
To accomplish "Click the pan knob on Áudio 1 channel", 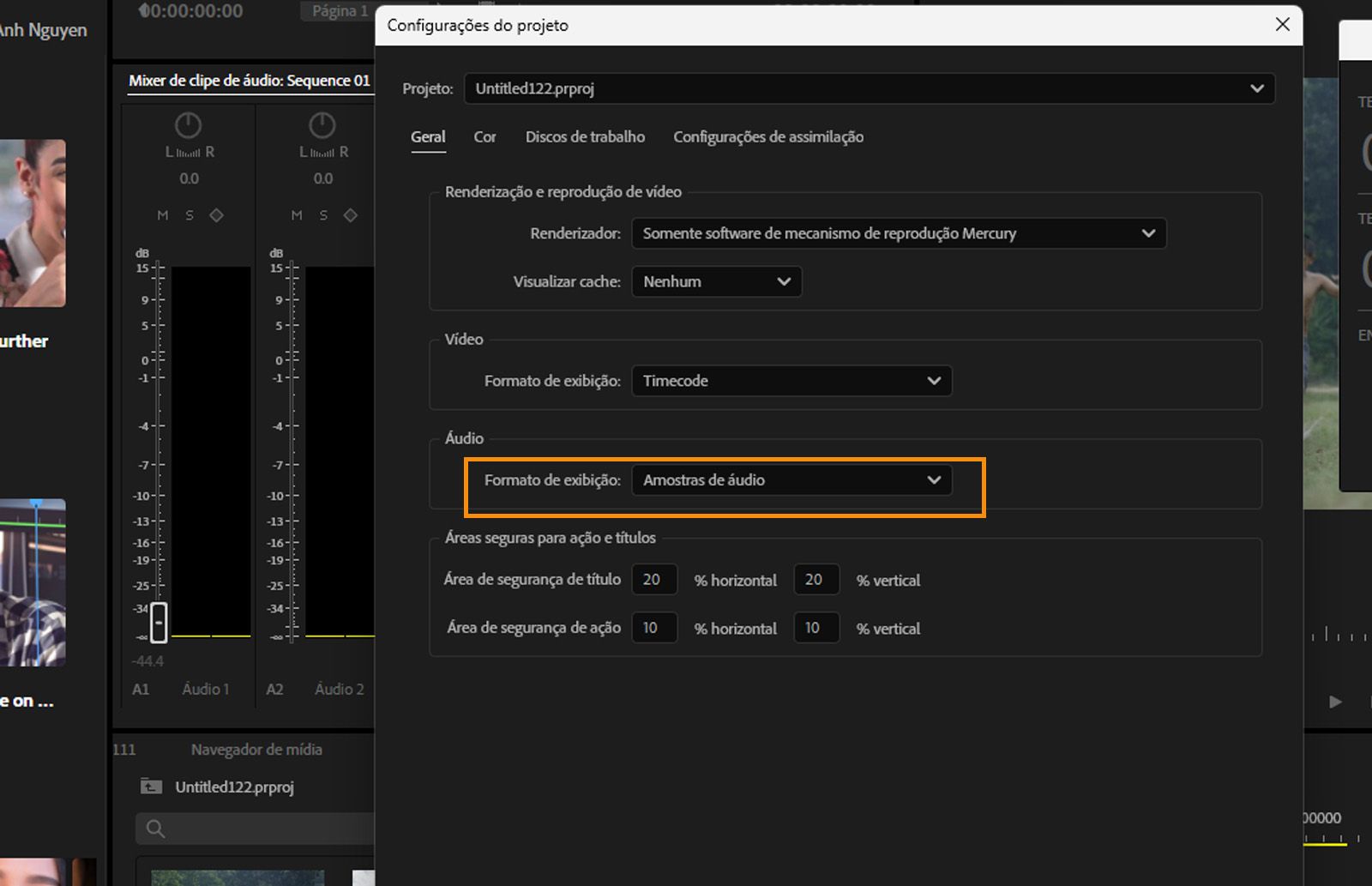I will tap(188, 125).
